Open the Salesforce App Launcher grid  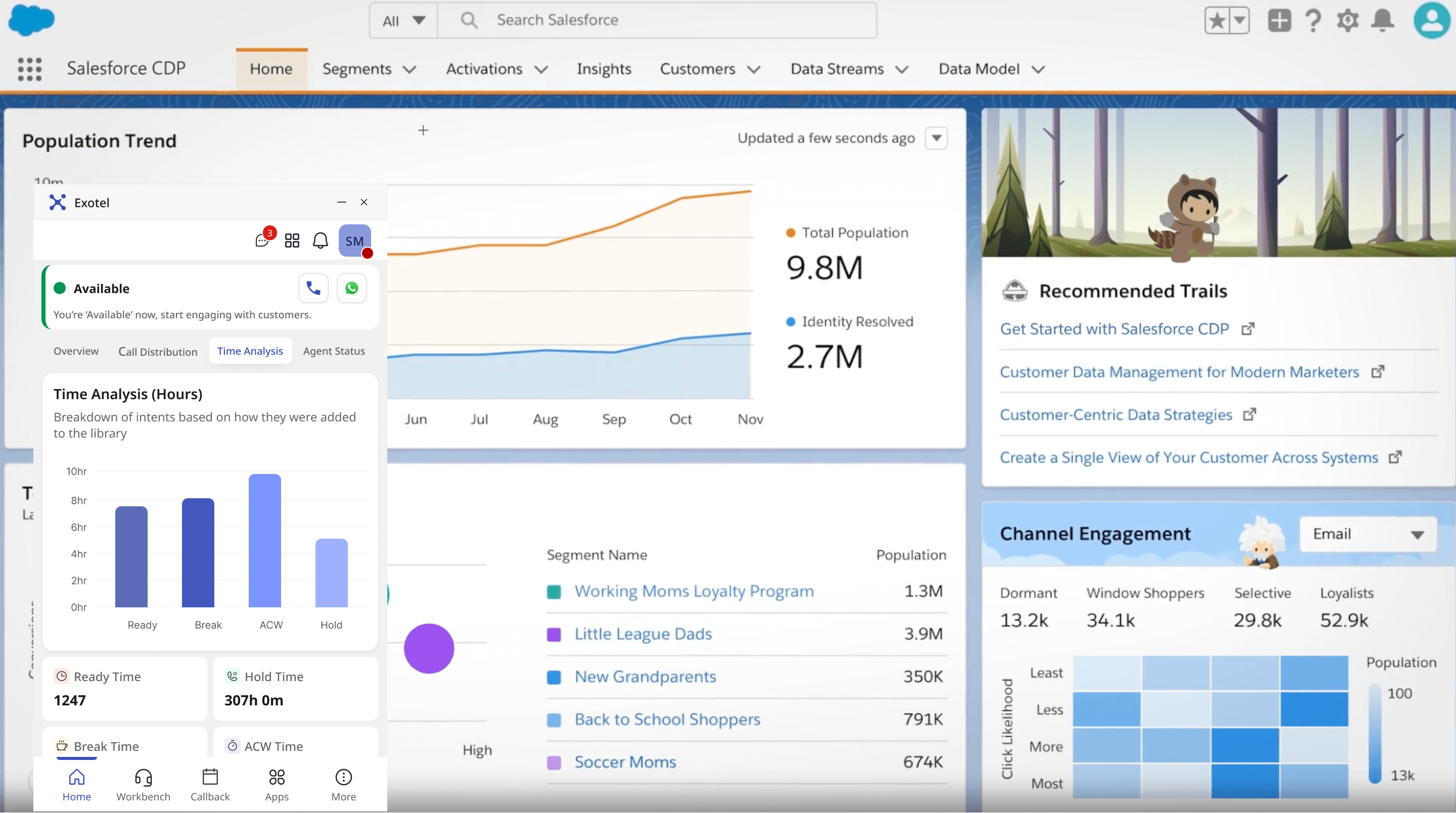point(29,69)
